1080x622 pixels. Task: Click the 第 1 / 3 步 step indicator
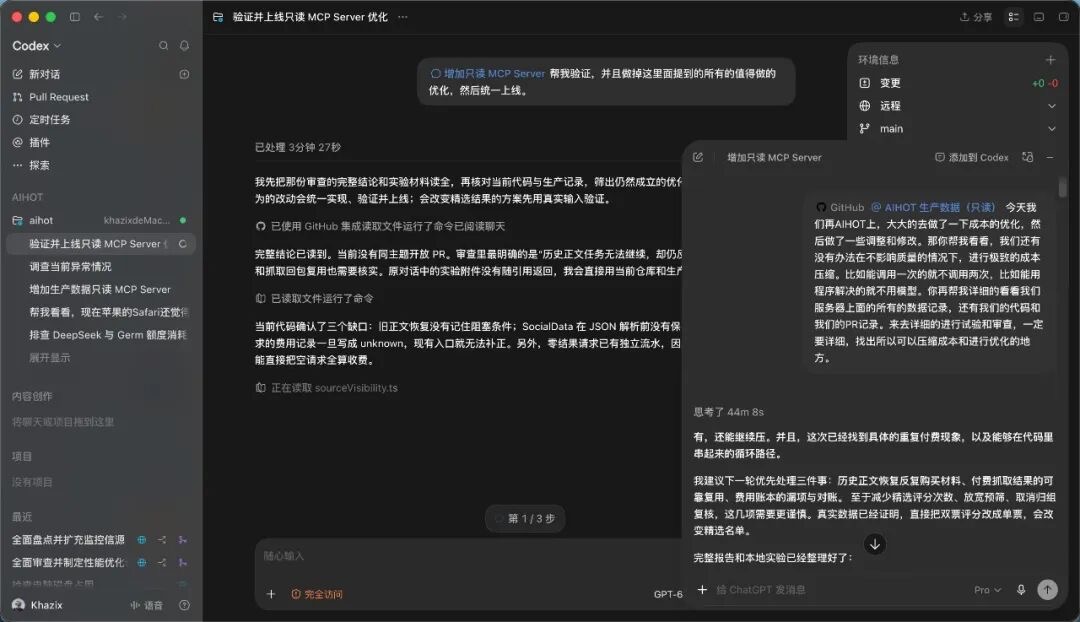coord(525,519)
